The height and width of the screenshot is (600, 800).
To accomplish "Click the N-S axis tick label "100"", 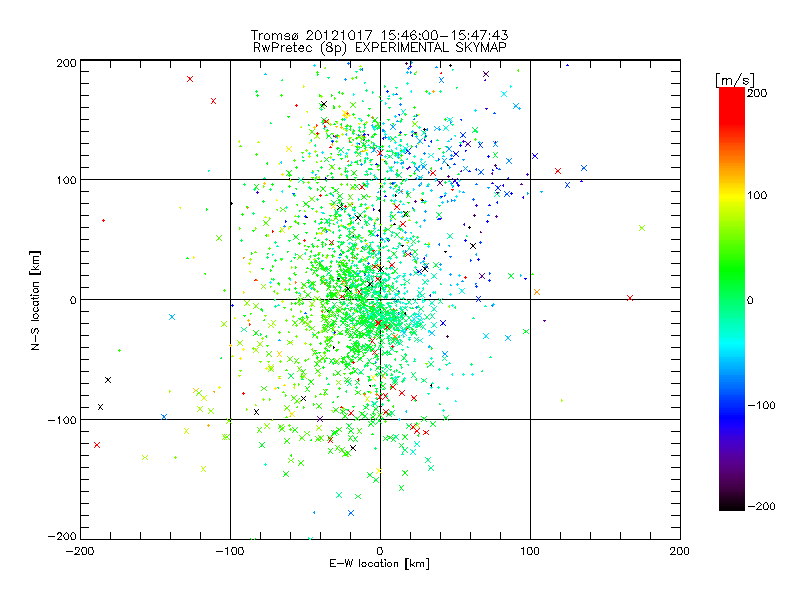I will click(x=66, y=180).
